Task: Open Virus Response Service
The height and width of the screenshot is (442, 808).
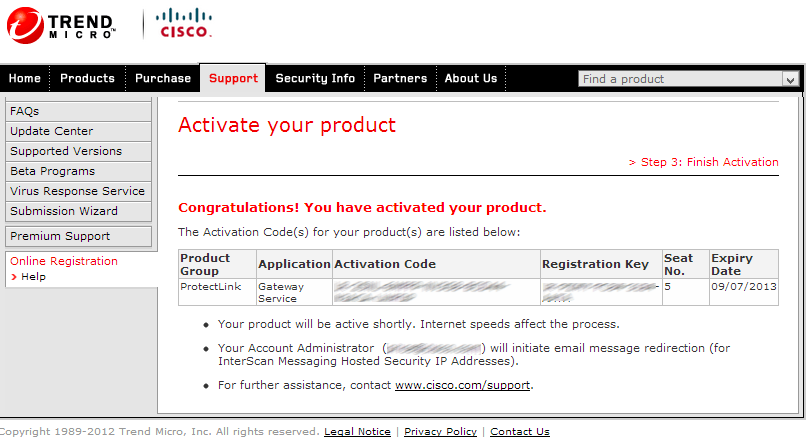Action: pos(78,191)
